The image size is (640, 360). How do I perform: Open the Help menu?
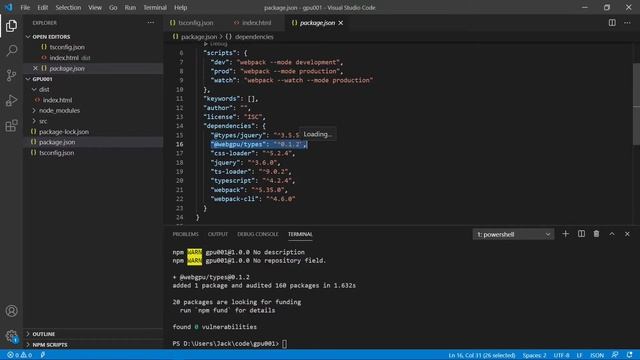coord(180,7)
